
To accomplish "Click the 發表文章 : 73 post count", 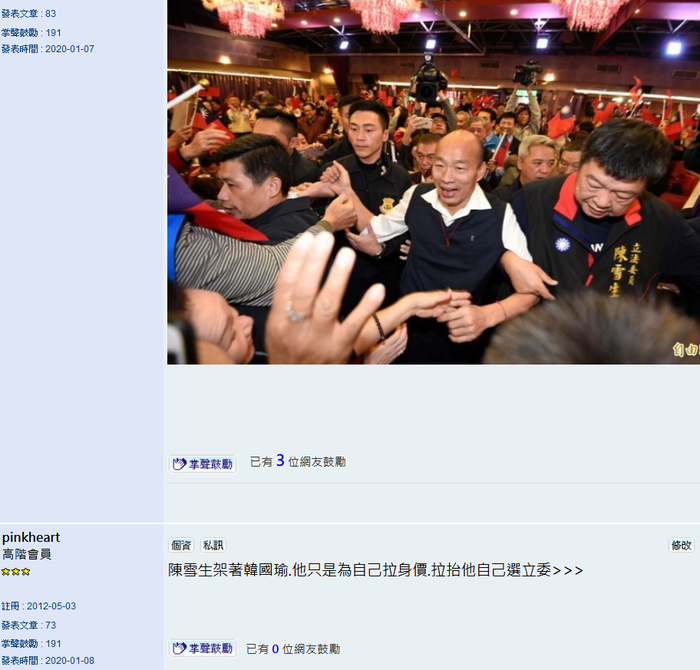I will coord(29,625).
